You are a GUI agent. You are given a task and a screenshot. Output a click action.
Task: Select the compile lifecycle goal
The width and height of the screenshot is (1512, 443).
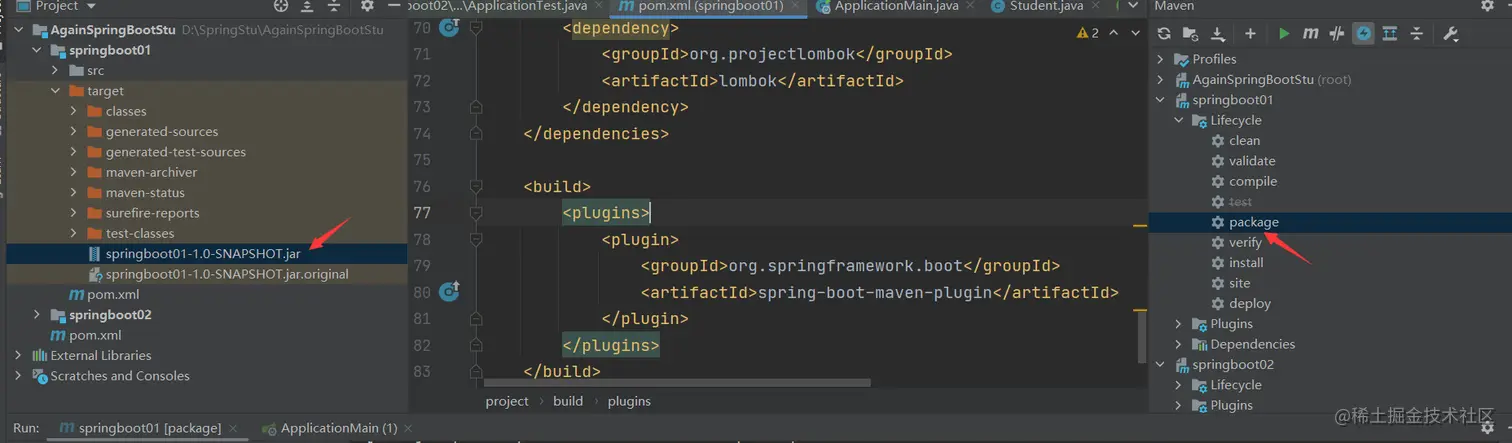[x=1253, y=182]
